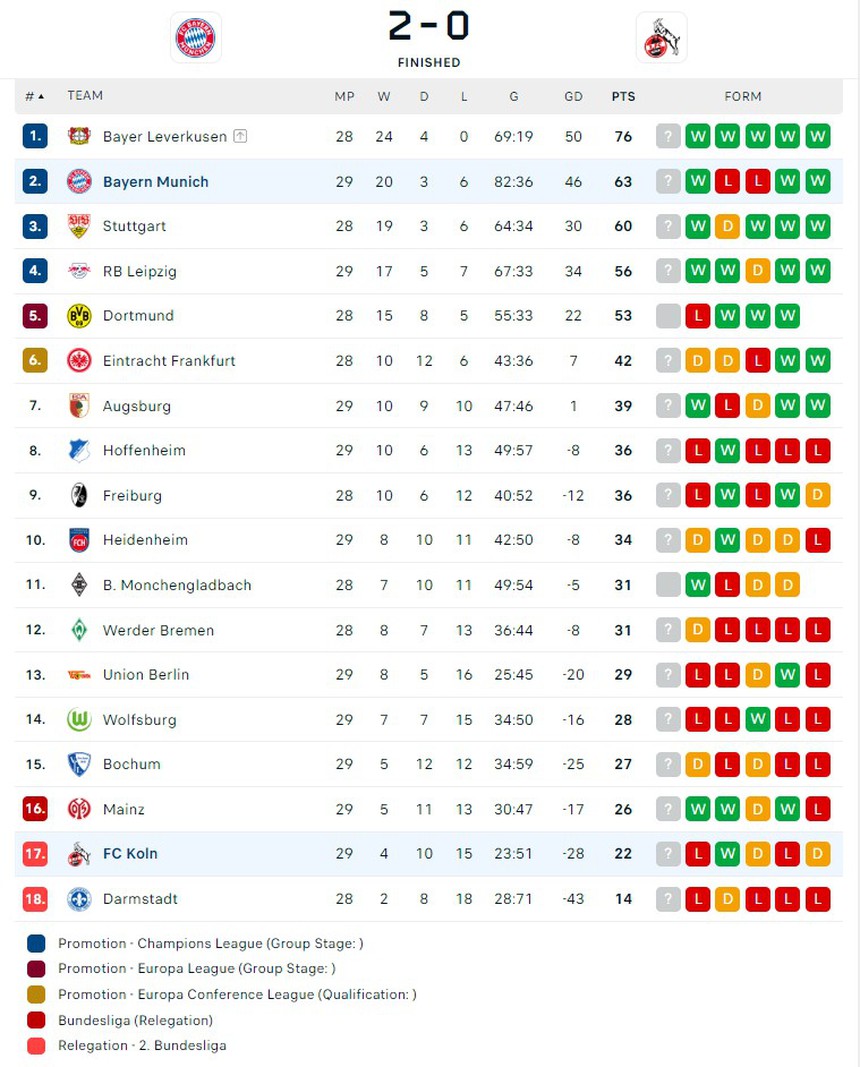Click the arrow icon beside Bayer Leverkusen

[x=240, y=136]
